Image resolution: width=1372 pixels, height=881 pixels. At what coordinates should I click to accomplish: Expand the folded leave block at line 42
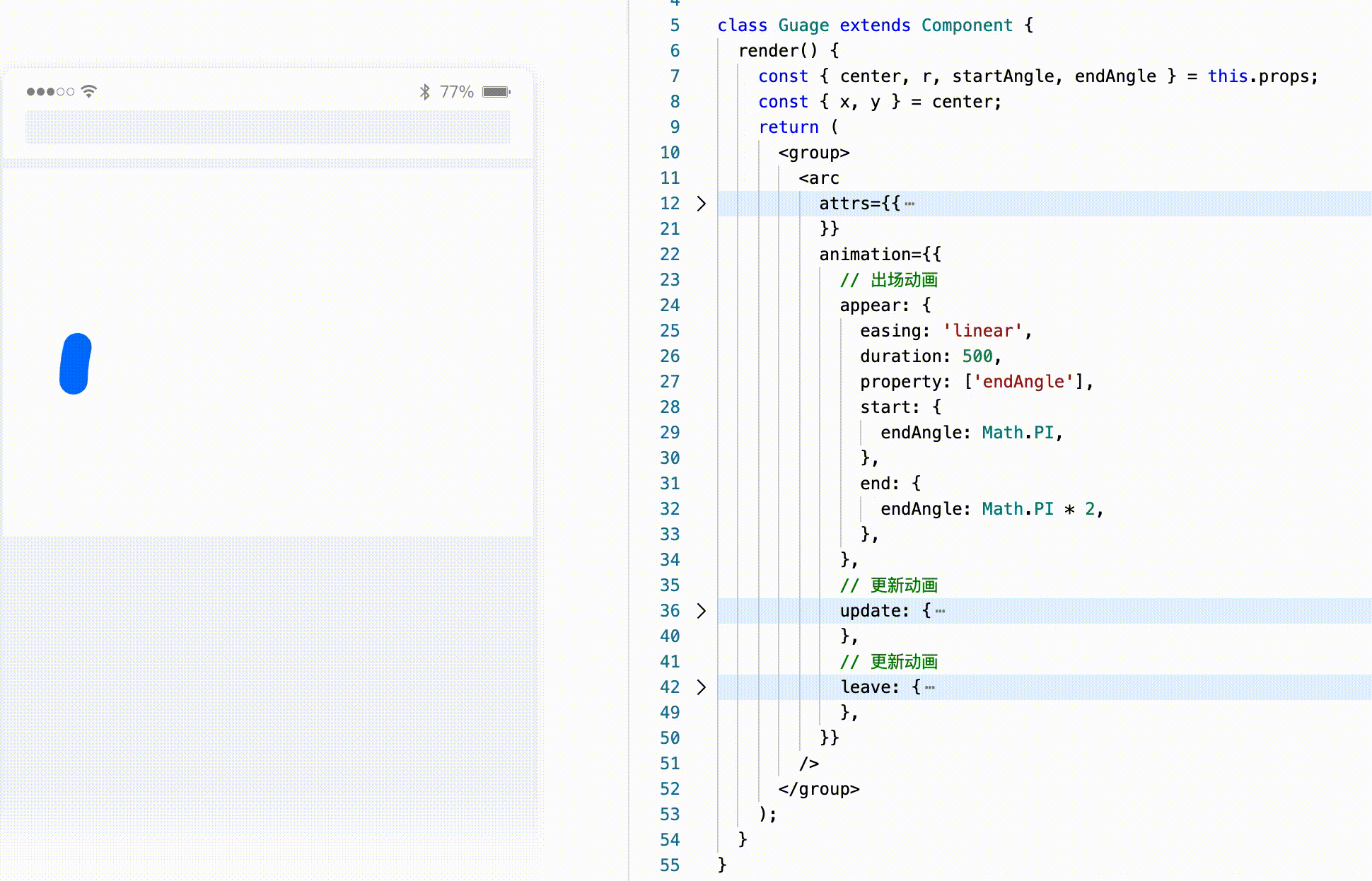coord(701,687)
